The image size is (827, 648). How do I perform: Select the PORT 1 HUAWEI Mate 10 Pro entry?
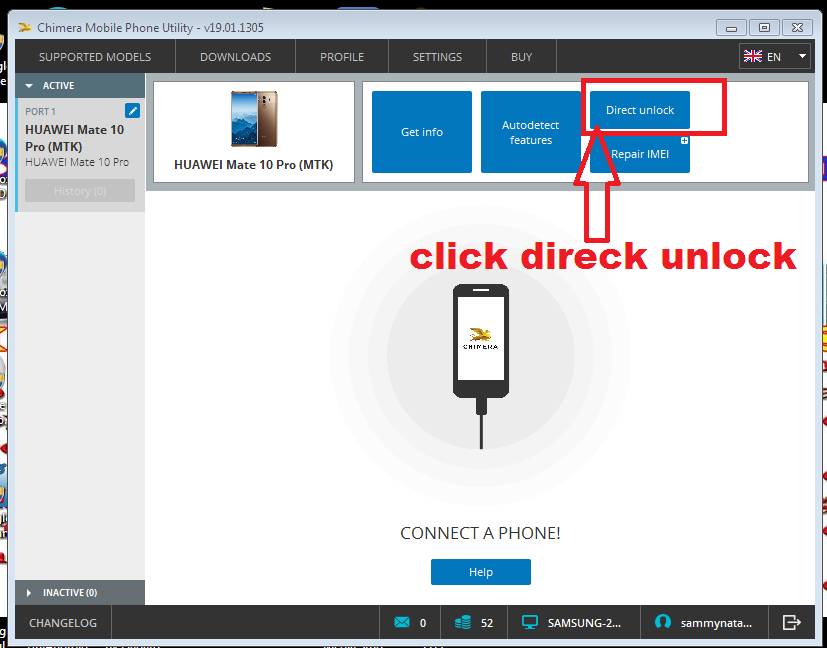tap(80, 154)
